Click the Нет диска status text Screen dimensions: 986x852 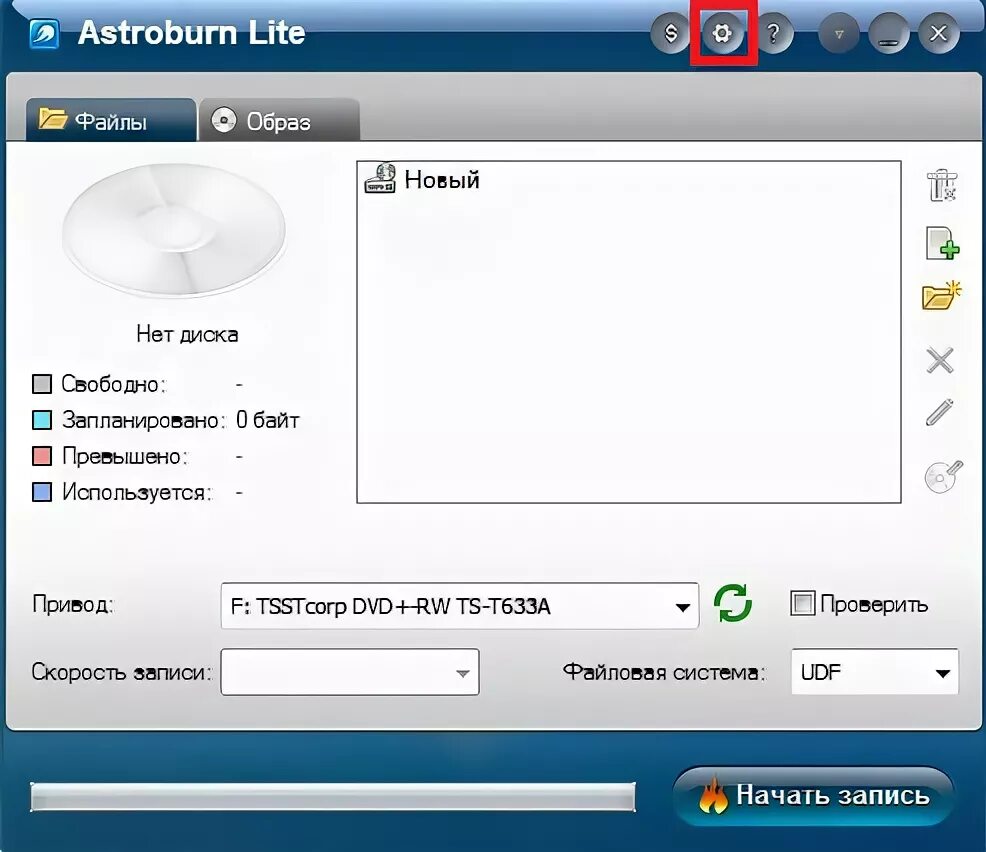[x=187, y=334]
